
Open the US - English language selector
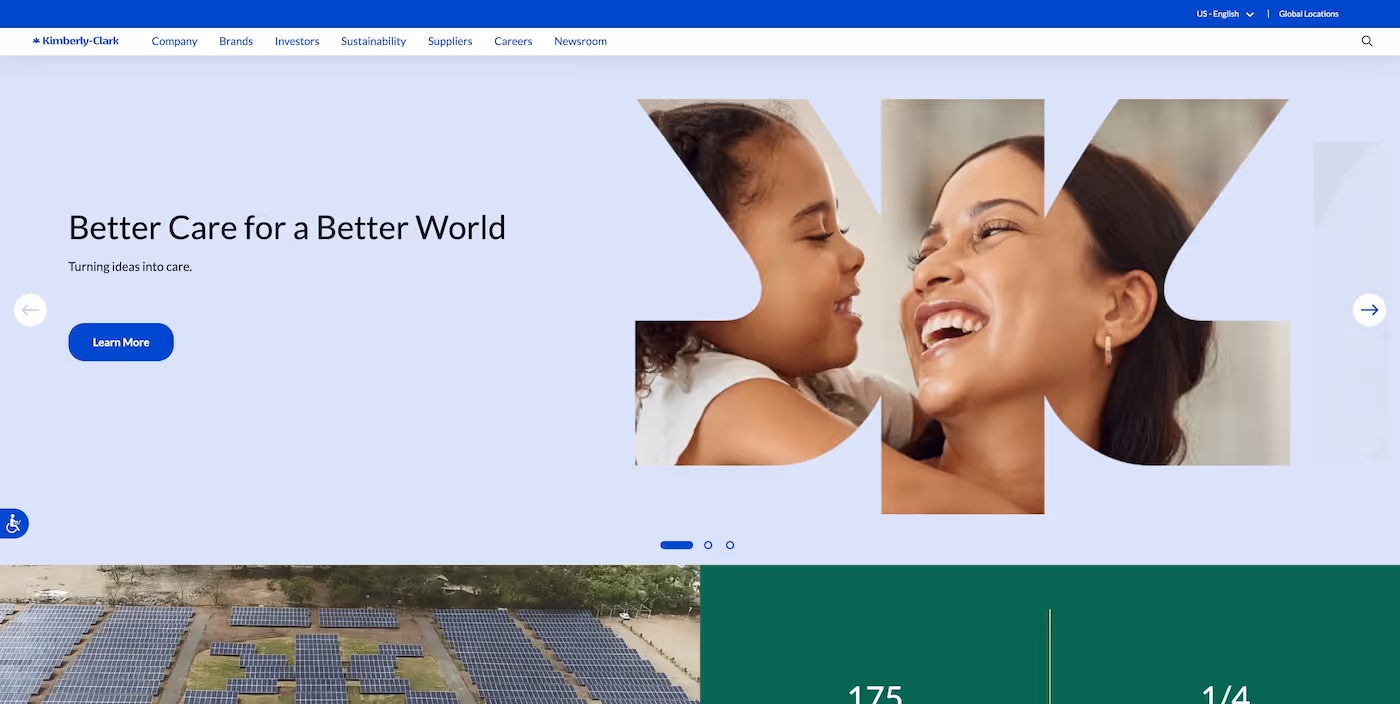(1218, 13)
